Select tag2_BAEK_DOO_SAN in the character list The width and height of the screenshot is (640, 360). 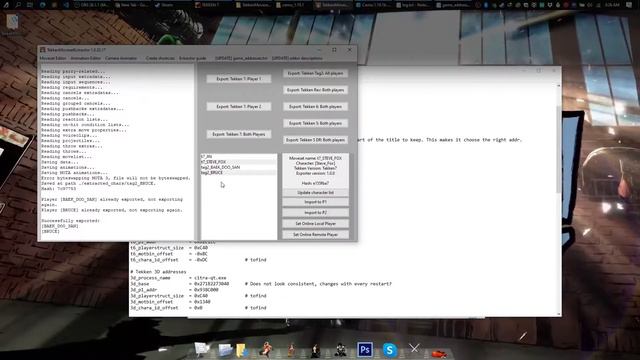pos(238,167)
